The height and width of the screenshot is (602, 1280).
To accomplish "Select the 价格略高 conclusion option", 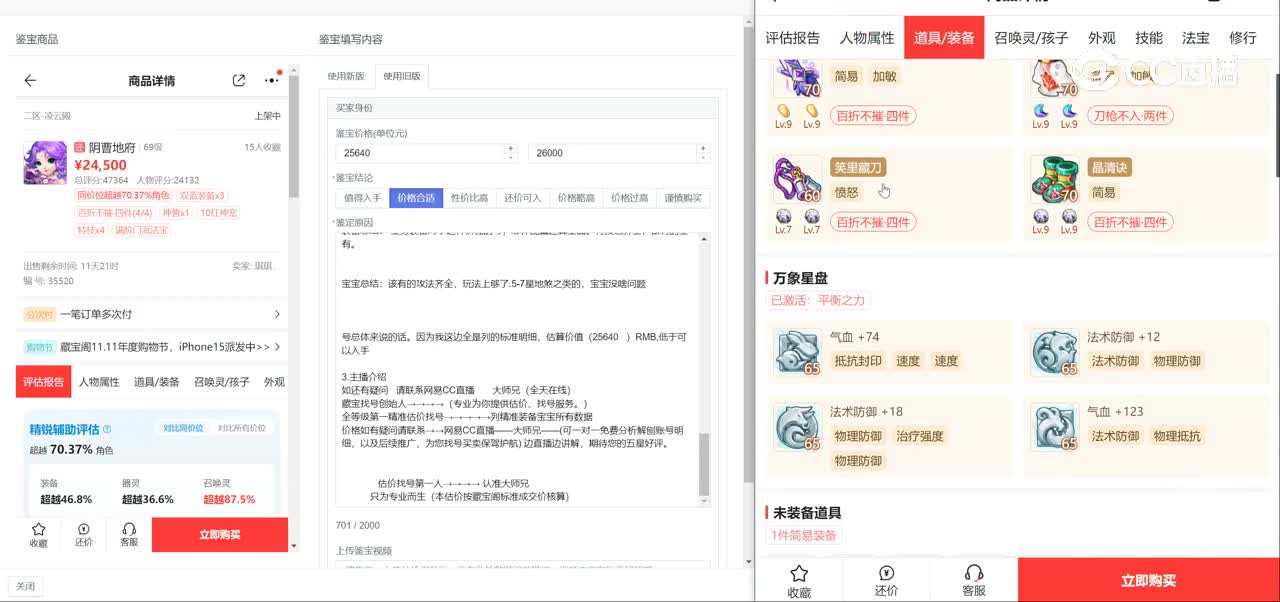I will (x=576, y=198).
